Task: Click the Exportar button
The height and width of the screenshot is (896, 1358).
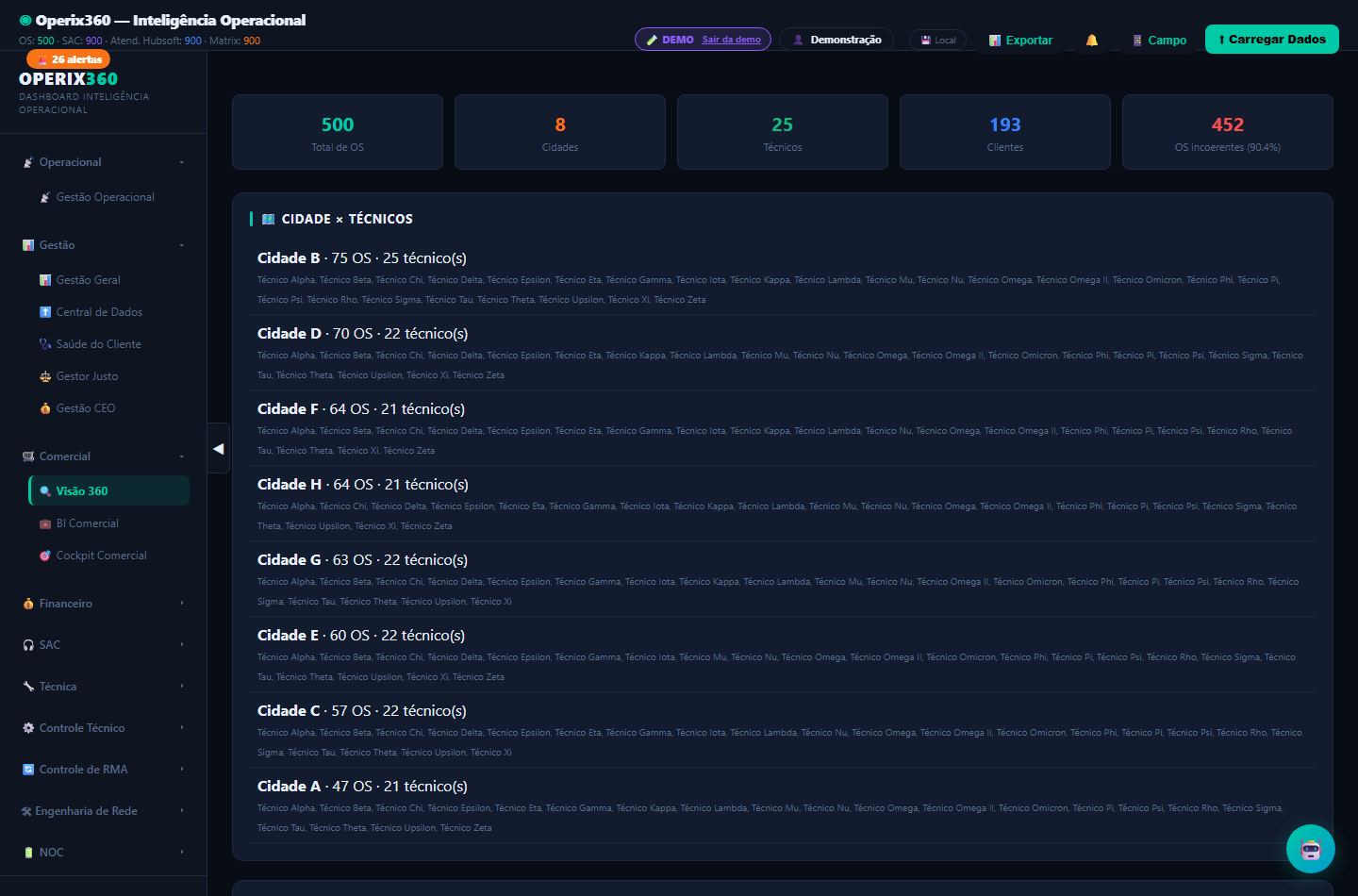Action: (x=1020, y=41)
